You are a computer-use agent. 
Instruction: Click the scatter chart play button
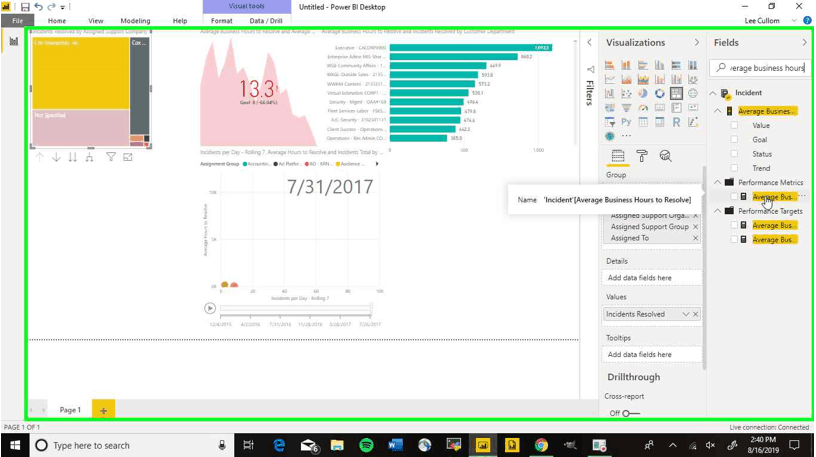tap(210, 308)
